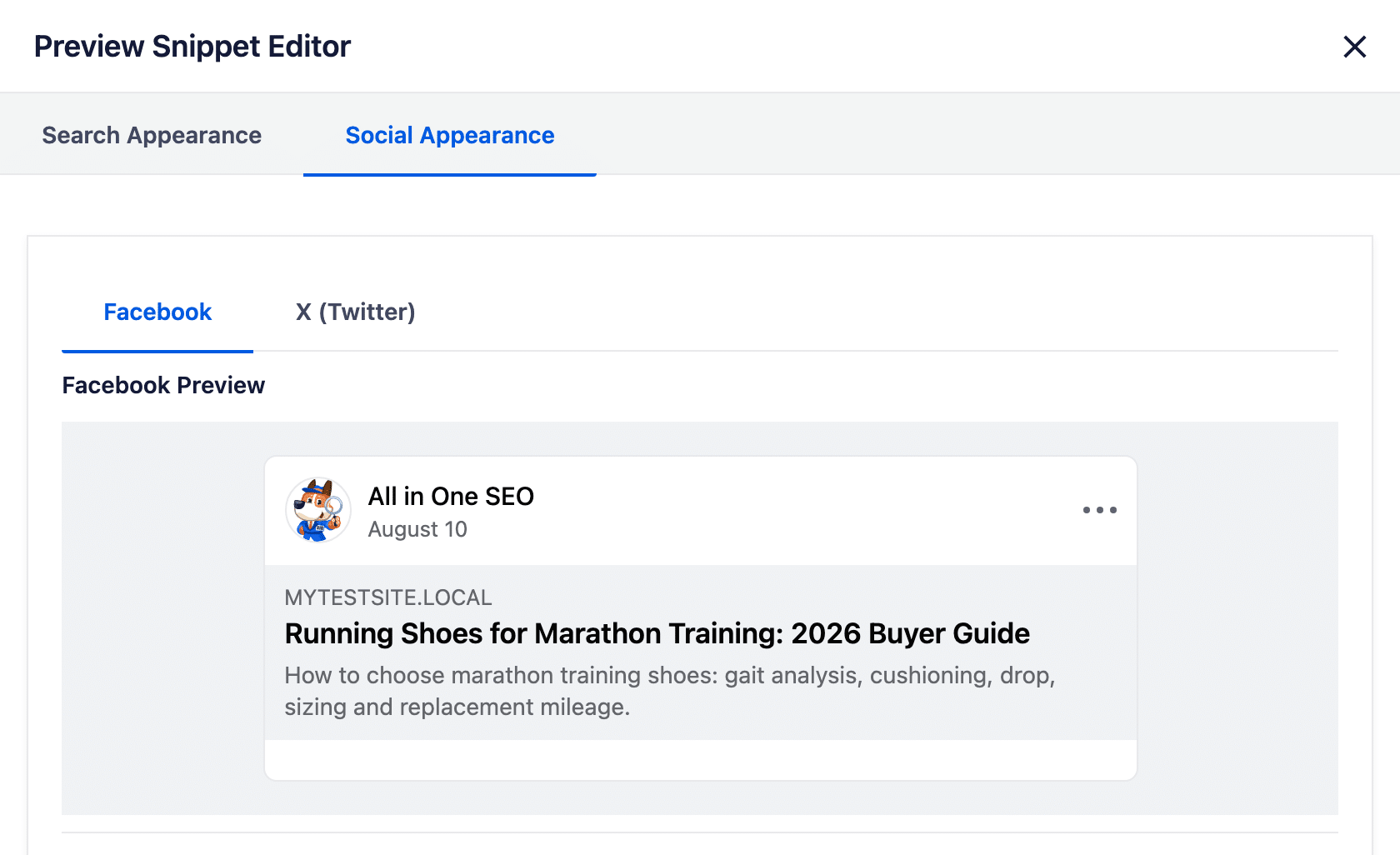This screenshot has height=855, width=1400.
Task: Click the Preview Snippet Editor title
Action: point(192,47)
